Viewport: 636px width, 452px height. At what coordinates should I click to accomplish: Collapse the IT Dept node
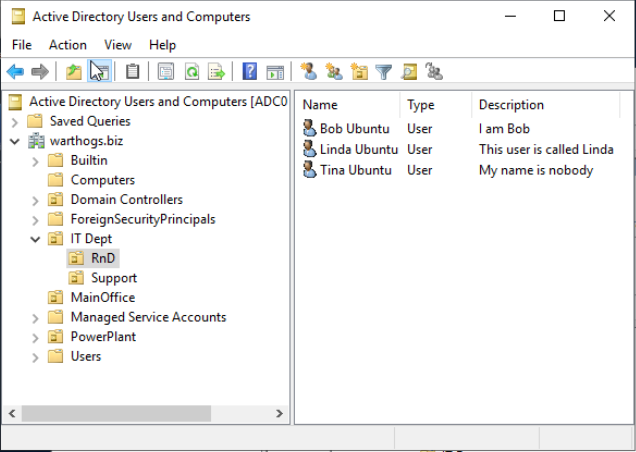coord(35,239)
